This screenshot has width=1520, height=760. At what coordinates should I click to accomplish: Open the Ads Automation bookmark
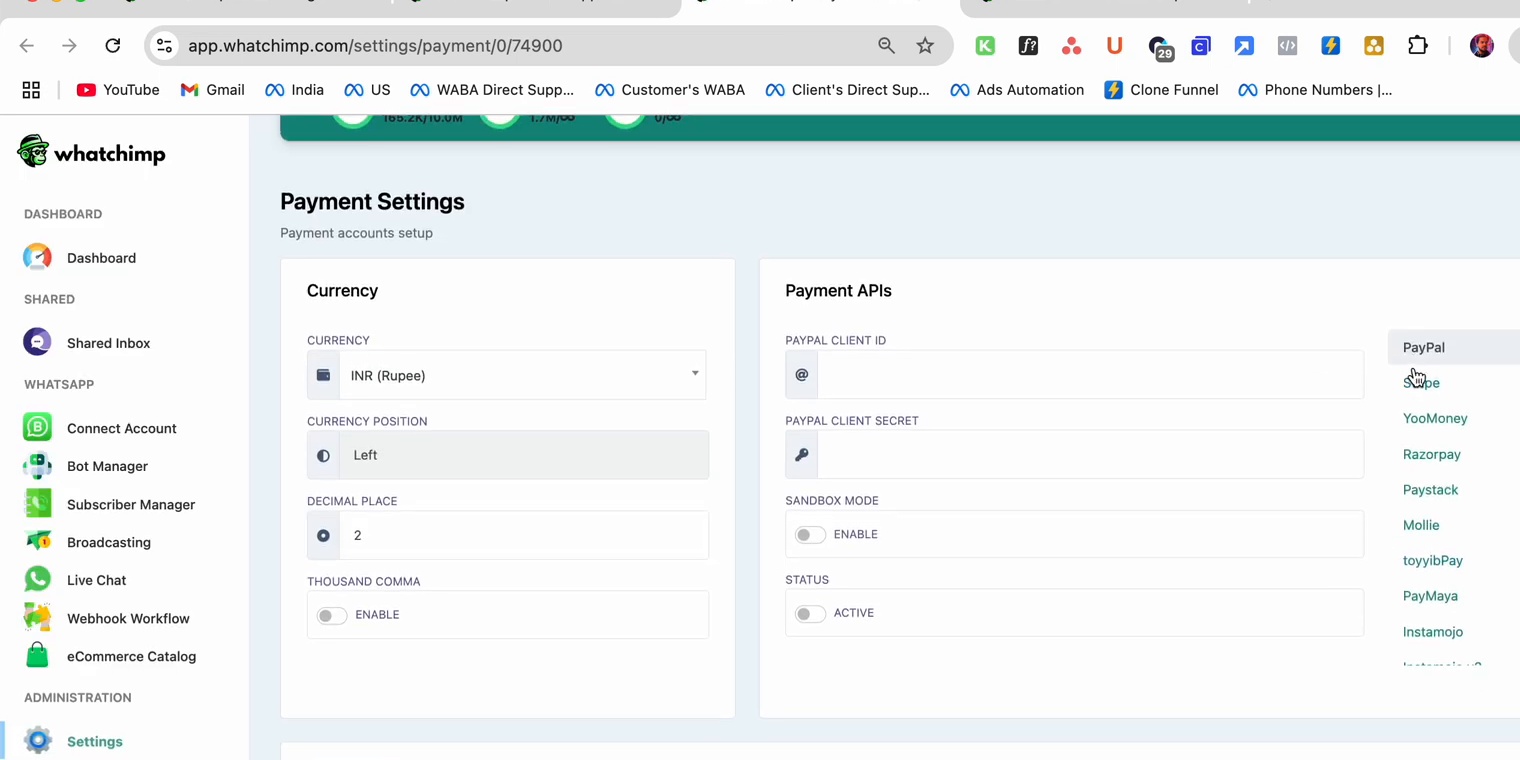tap(1017, 90)
